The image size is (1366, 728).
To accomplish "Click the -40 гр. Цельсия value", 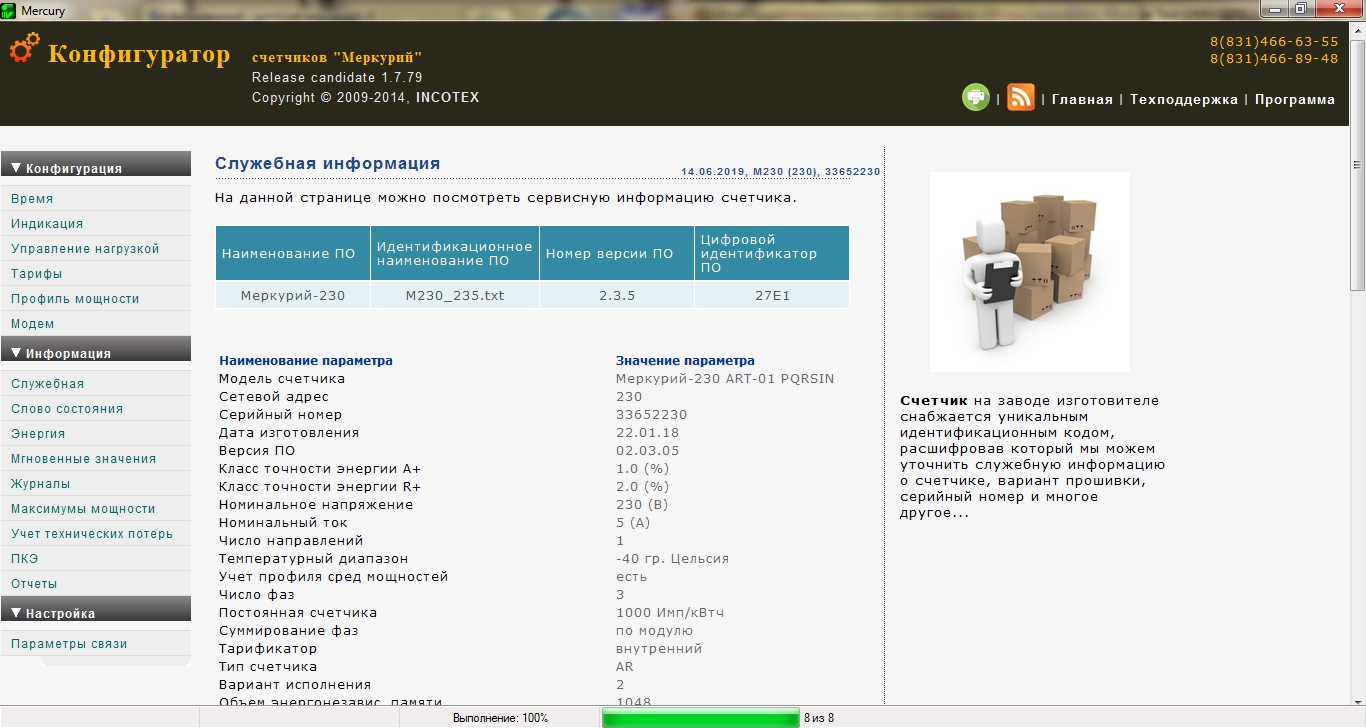I will [x=672, y=559].
